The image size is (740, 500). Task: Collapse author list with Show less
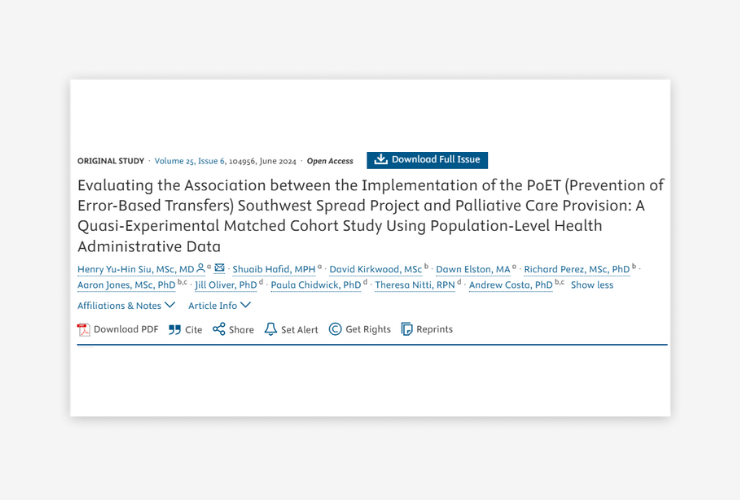592,285
